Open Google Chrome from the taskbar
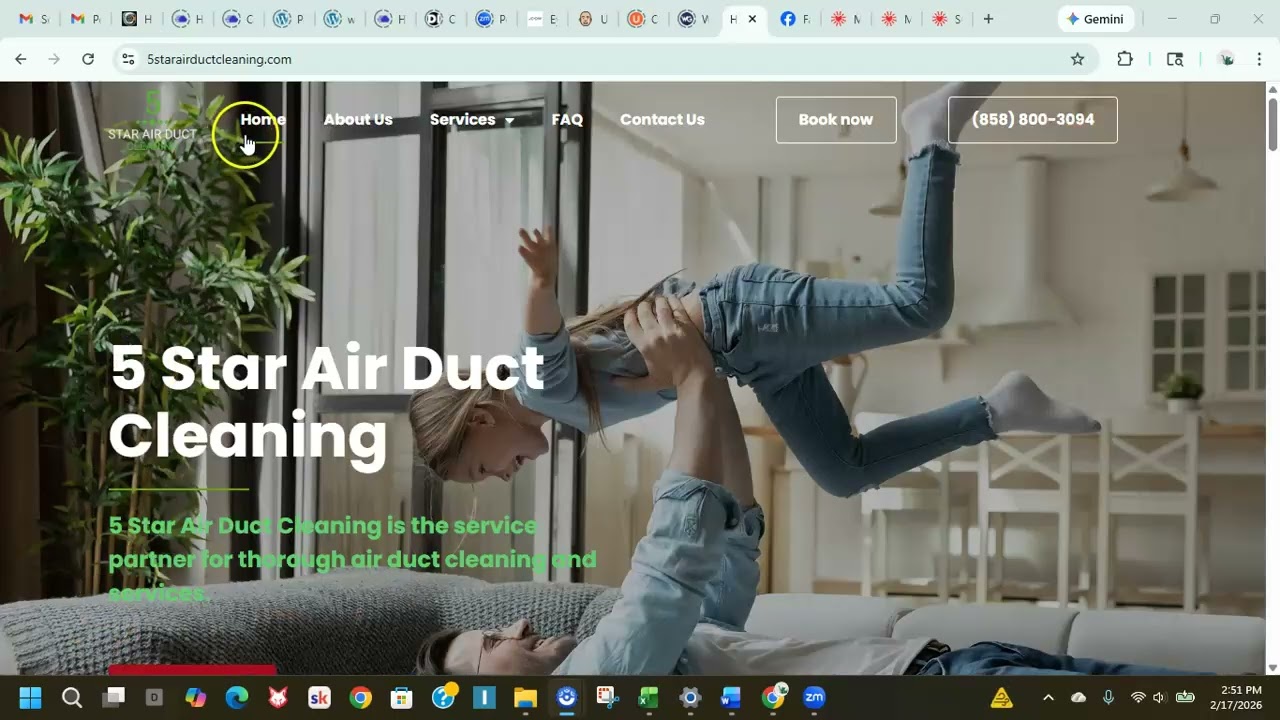Image resolution: width=1280 pixels, height=720 pixels. click(361, 697)
